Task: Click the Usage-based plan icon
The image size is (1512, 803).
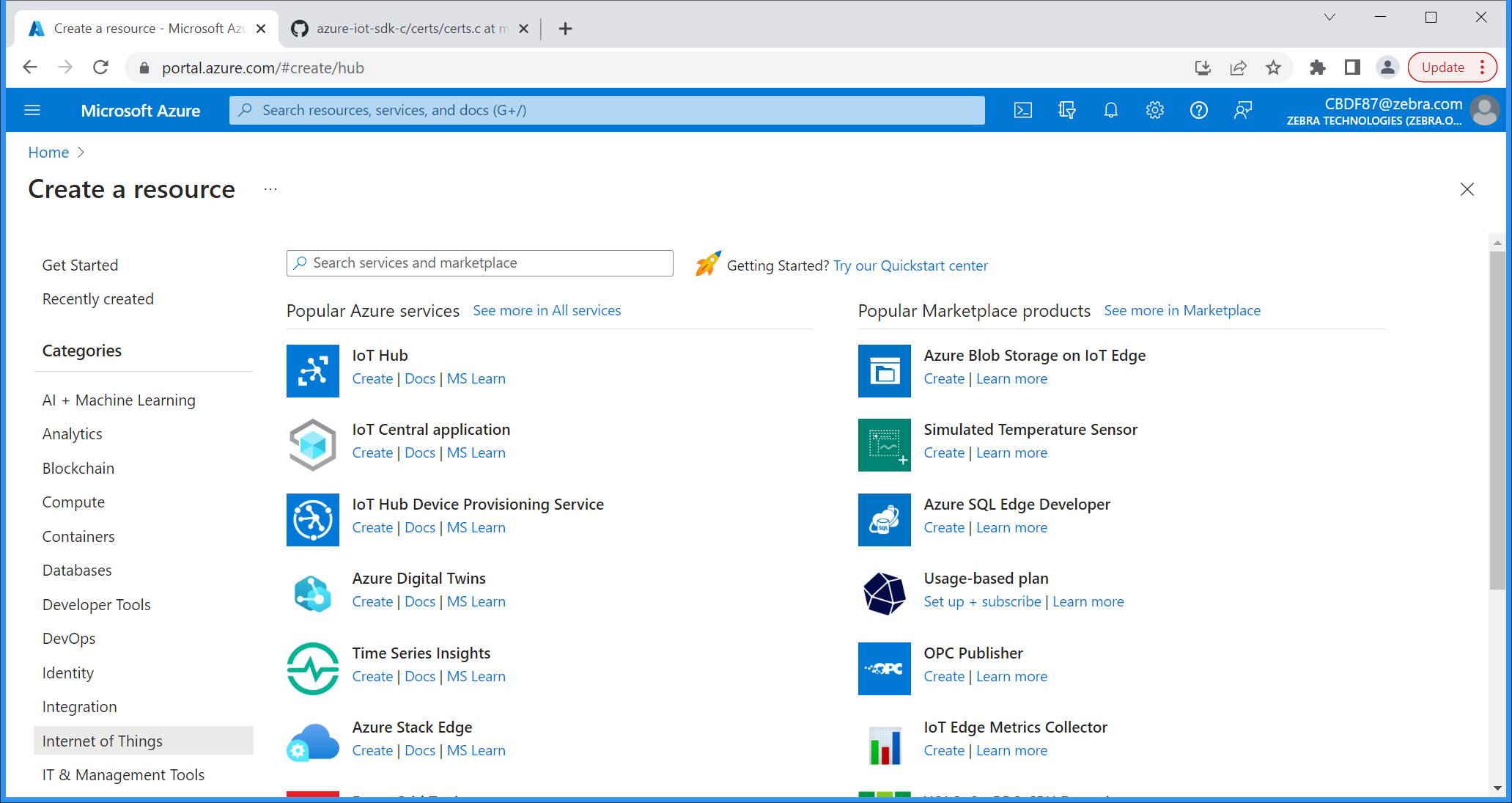Action: tap(885, 594)
